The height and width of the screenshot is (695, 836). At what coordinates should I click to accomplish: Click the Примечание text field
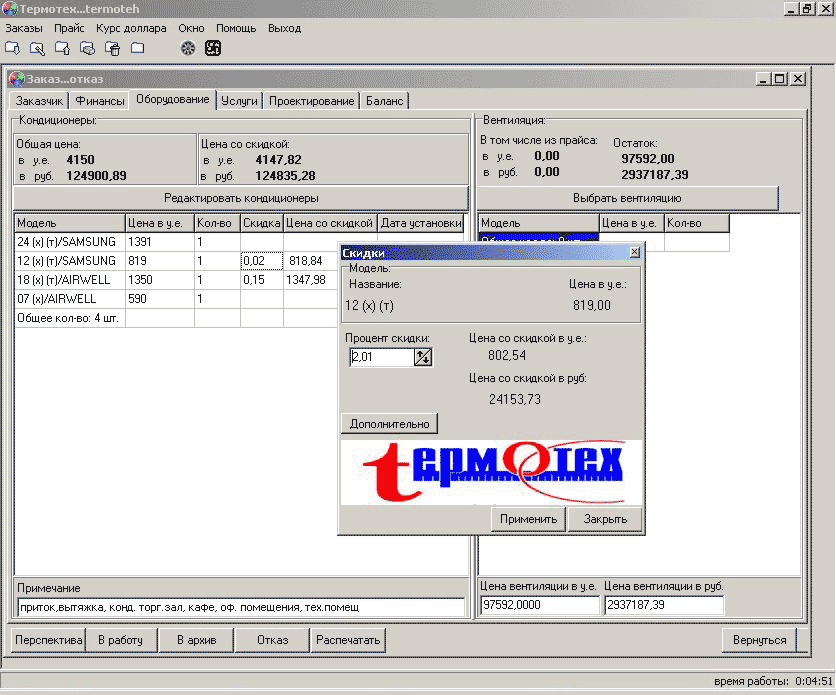coord(241,607)
